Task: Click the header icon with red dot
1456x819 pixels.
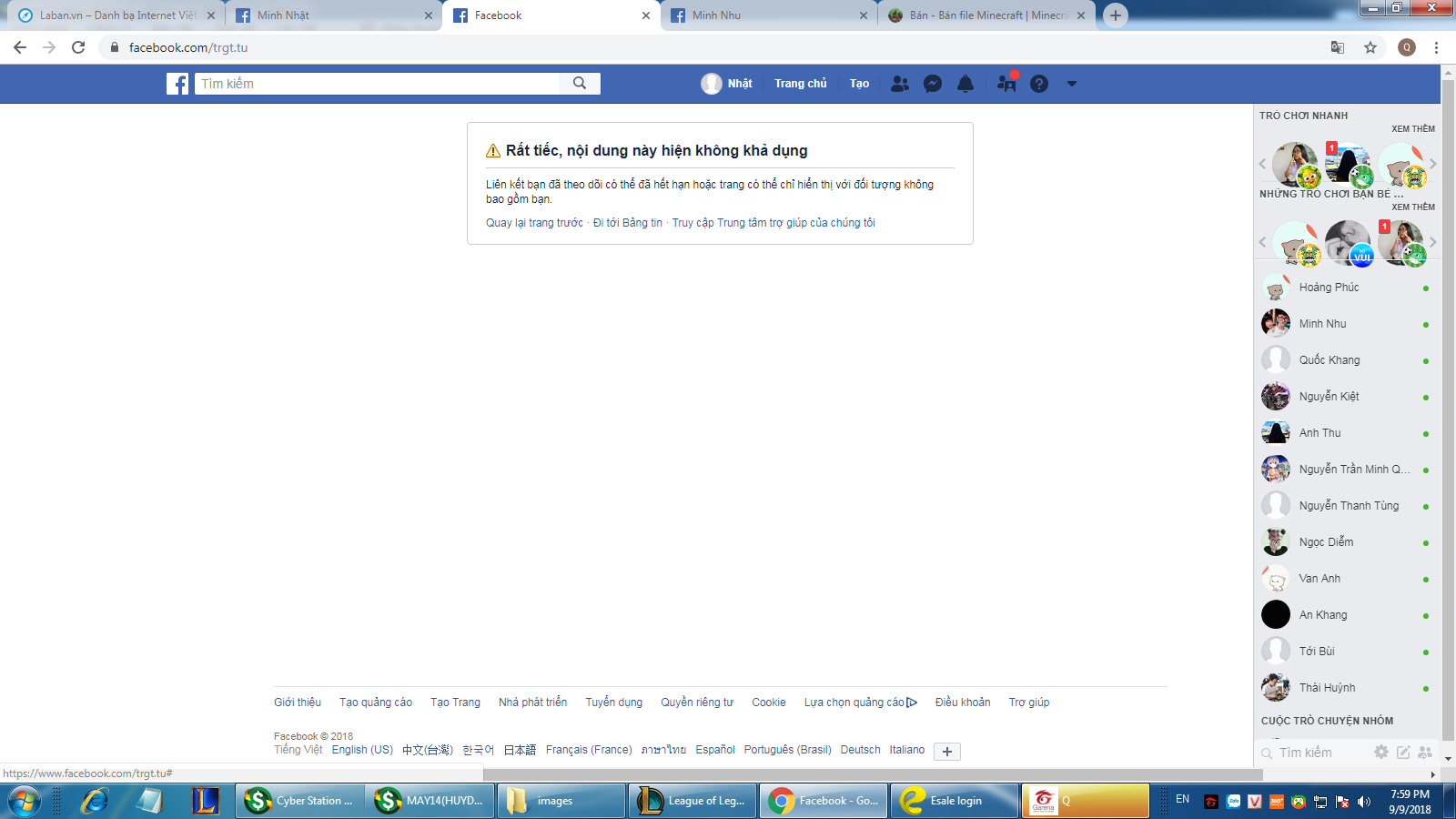Action: [1006, 83]
